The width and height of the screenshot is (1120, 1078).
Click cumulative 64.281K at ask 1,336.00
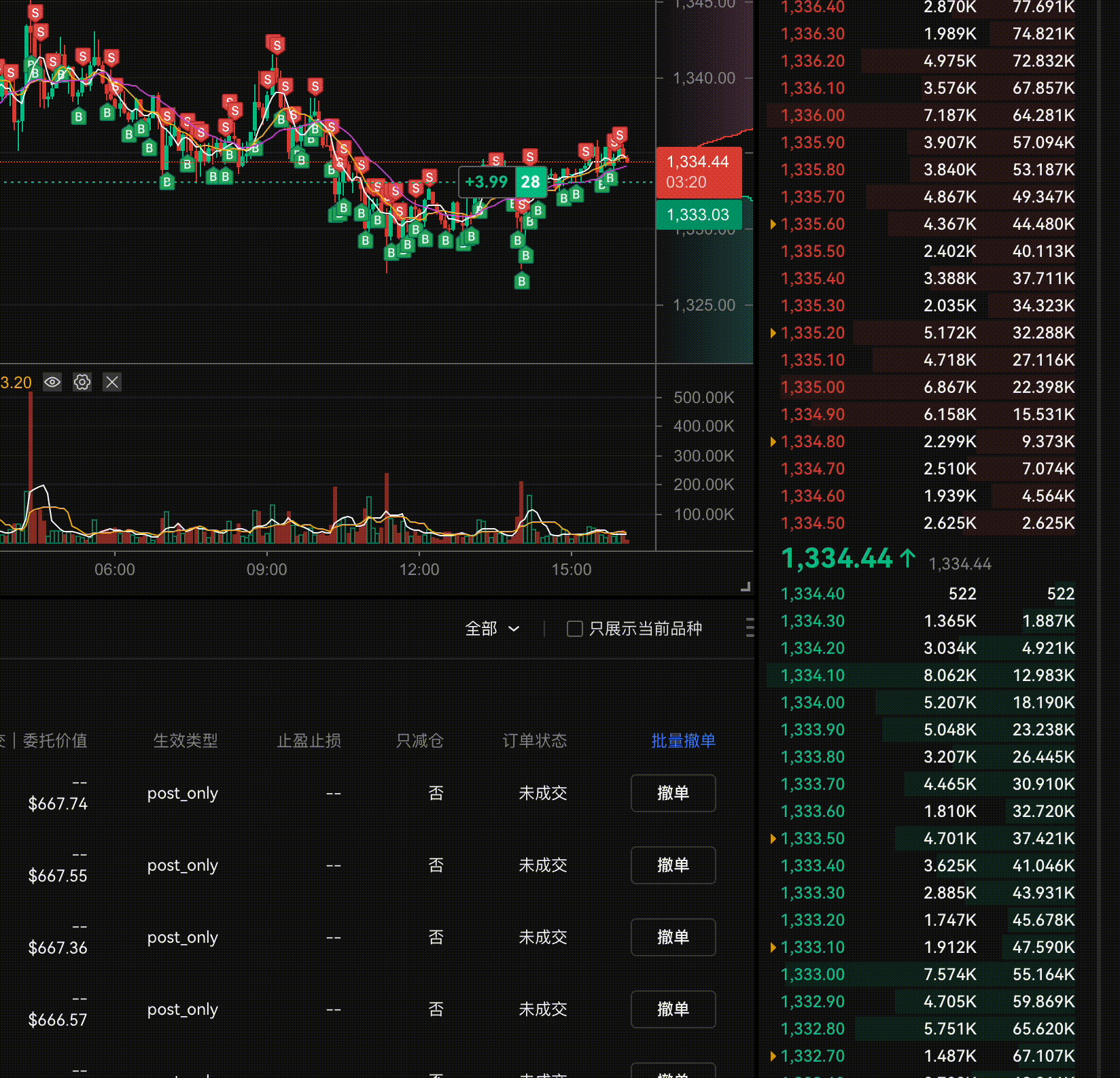[1044, 115]
